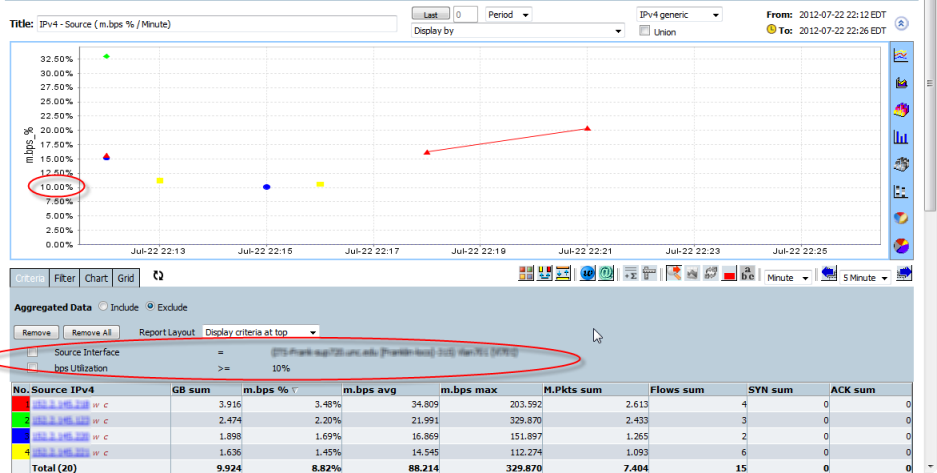937x473 pixels.
Task: Click the solid red rectangle toolbar icon
Action: point(729,275)
